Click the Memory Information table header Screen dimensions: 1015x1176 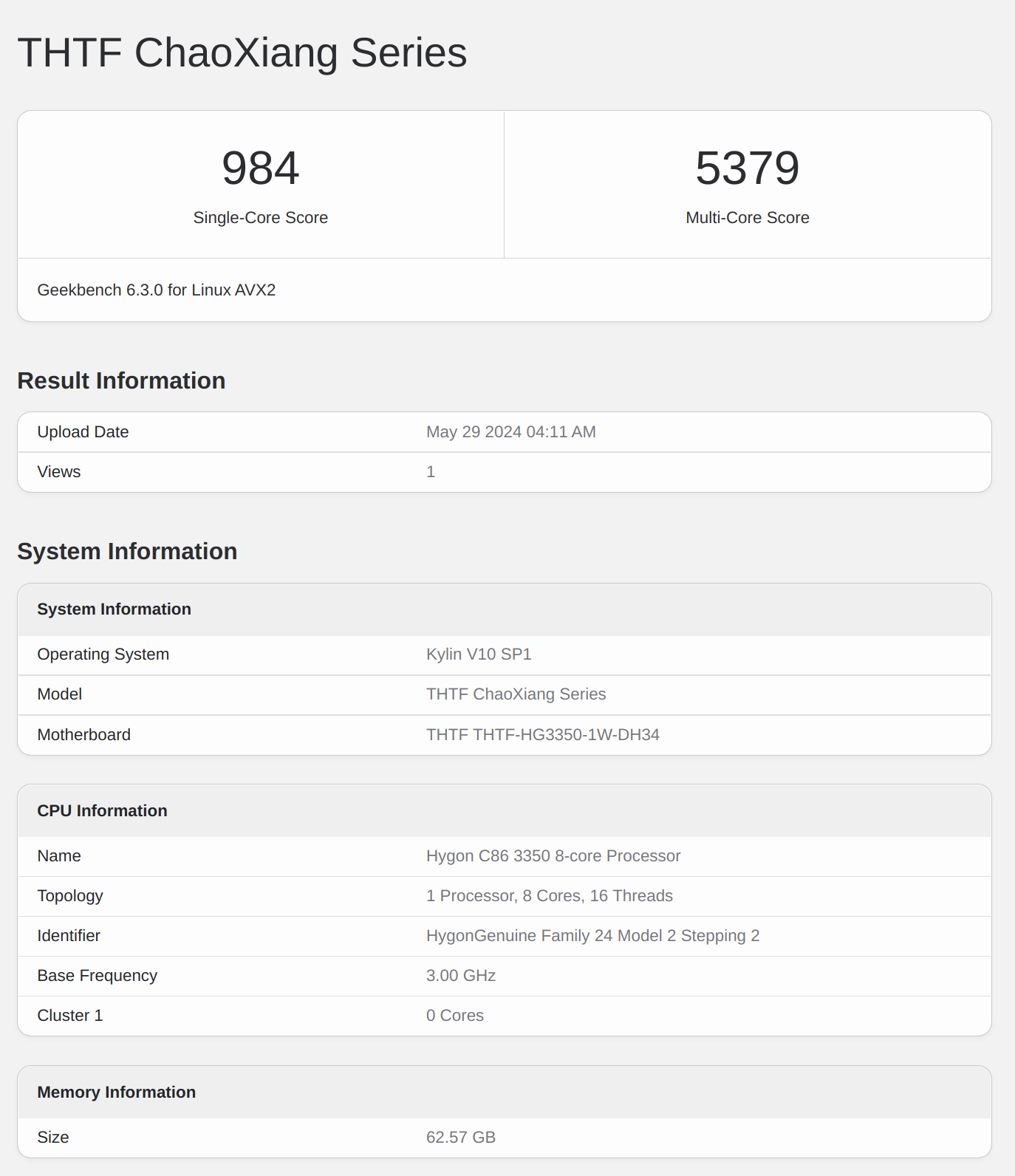click(x=116, y=1093)
